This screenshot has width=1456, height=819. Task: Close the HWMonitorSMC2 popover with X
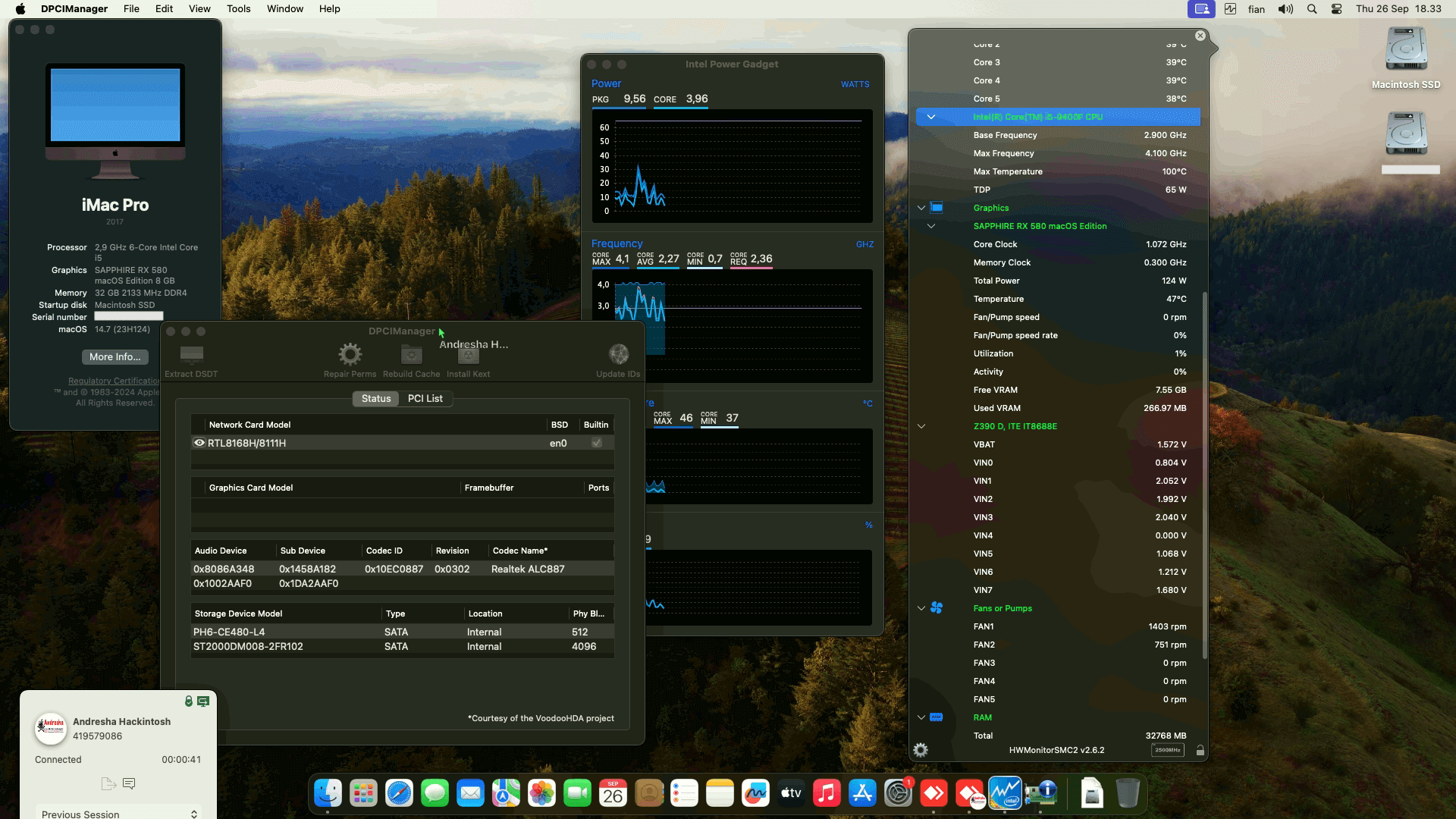pyautogui.click(x=1200, y=36)
